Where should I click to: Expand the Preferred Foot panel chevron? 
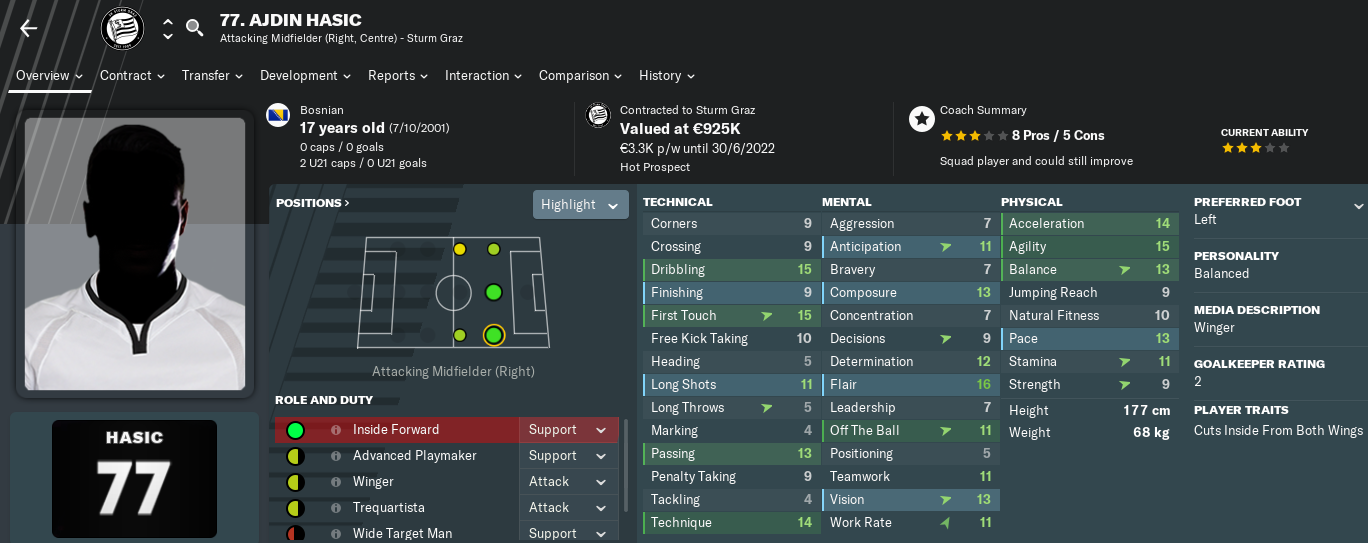click(1358, 206)
